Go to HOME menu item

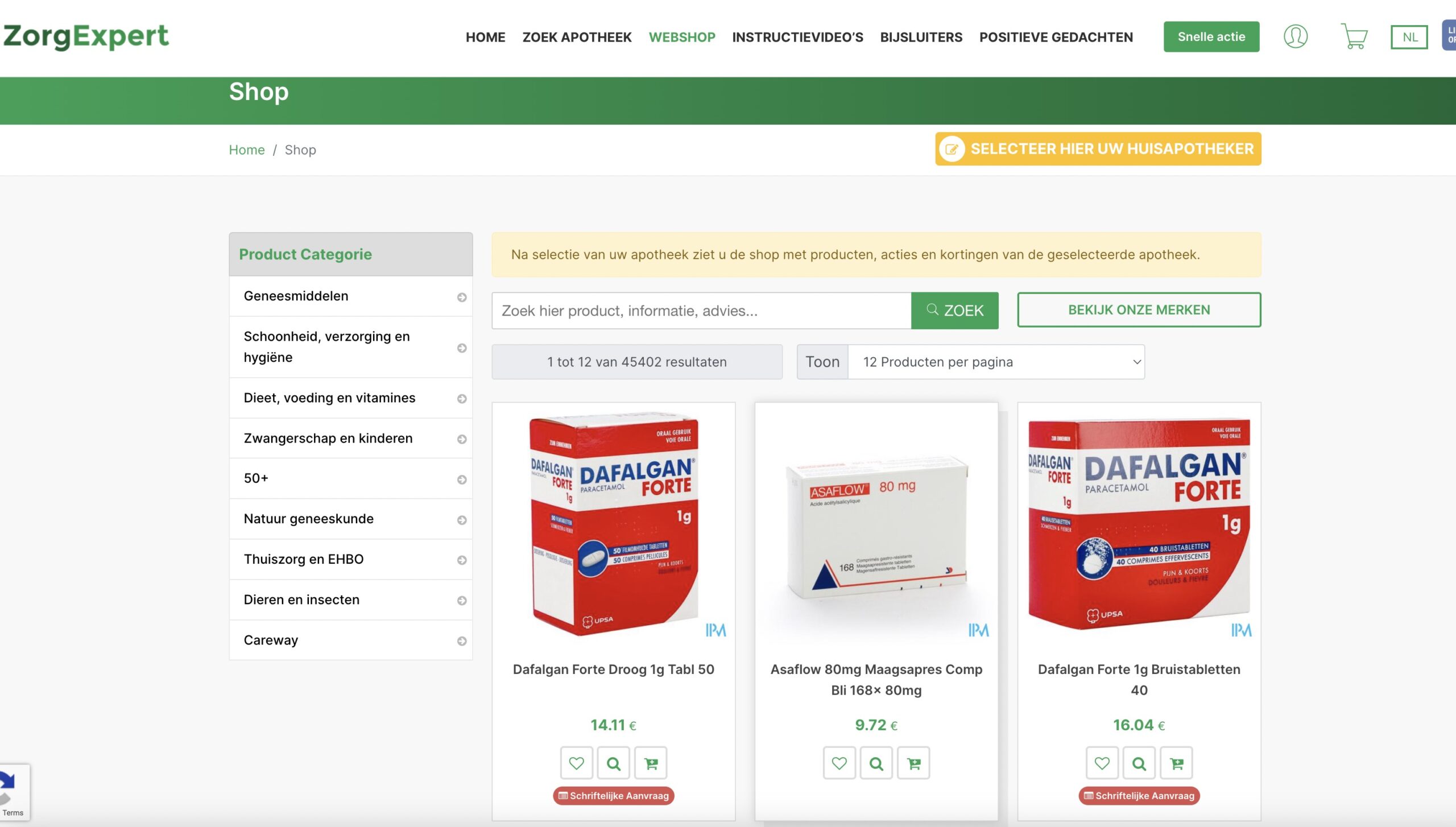pos(485,37)
